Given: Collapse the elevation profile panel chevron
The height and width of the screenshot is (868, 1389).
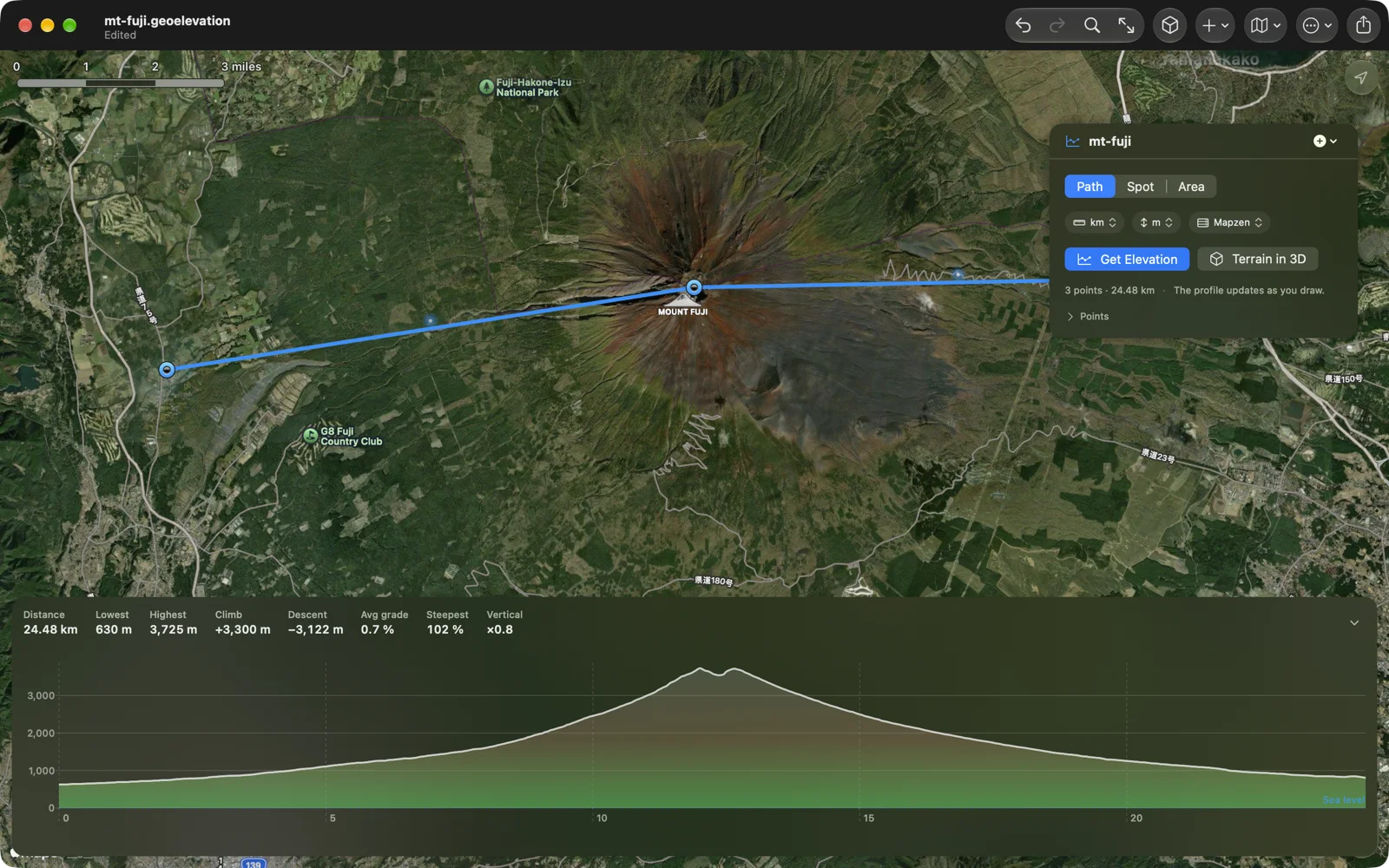Looking at the screenshot, I should (x=1354, y=623).
